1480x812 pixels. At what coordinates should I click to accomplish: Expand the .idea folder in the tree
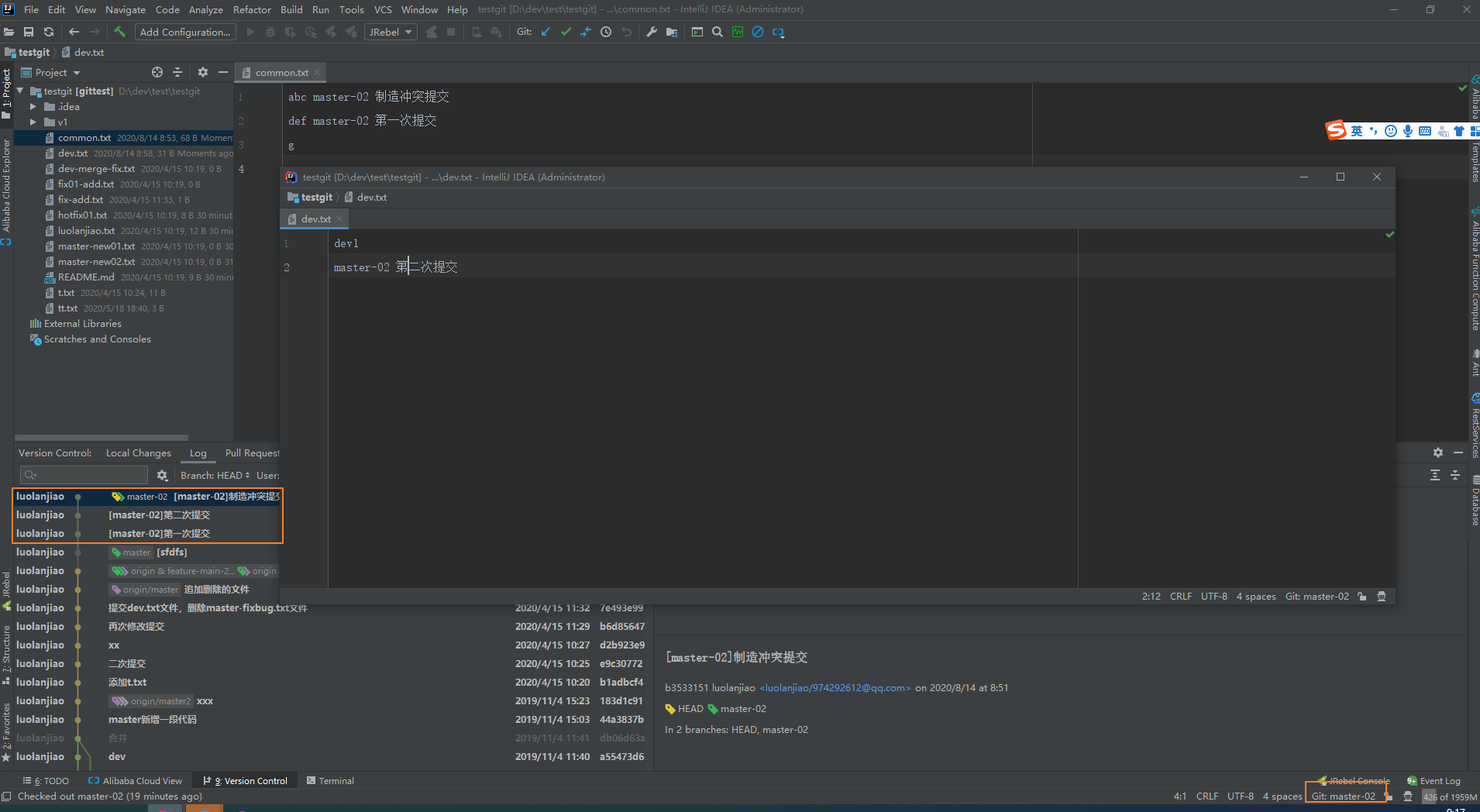33,107
